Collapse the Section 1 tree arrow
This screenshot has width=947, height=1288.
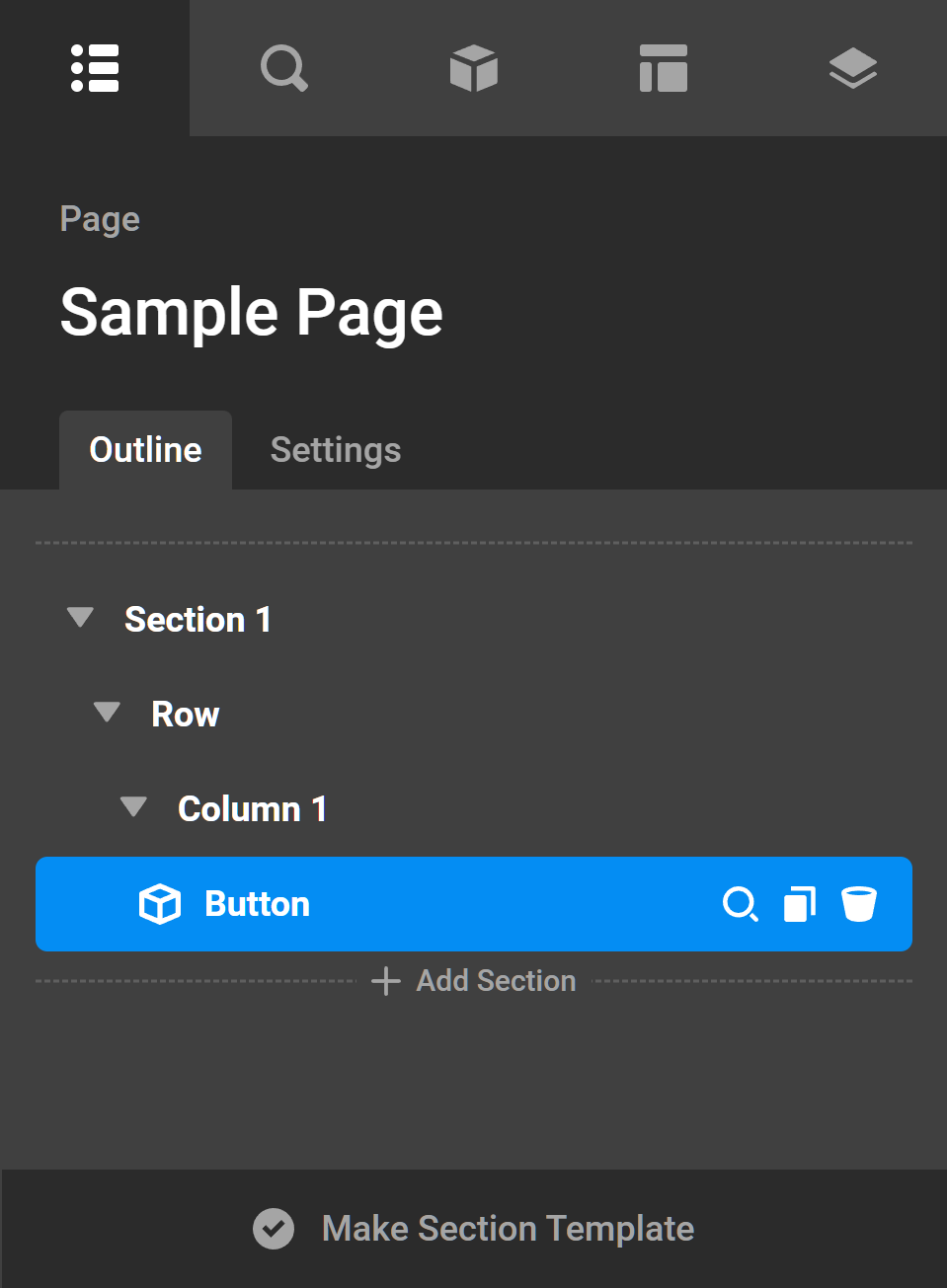pos(80,618)
